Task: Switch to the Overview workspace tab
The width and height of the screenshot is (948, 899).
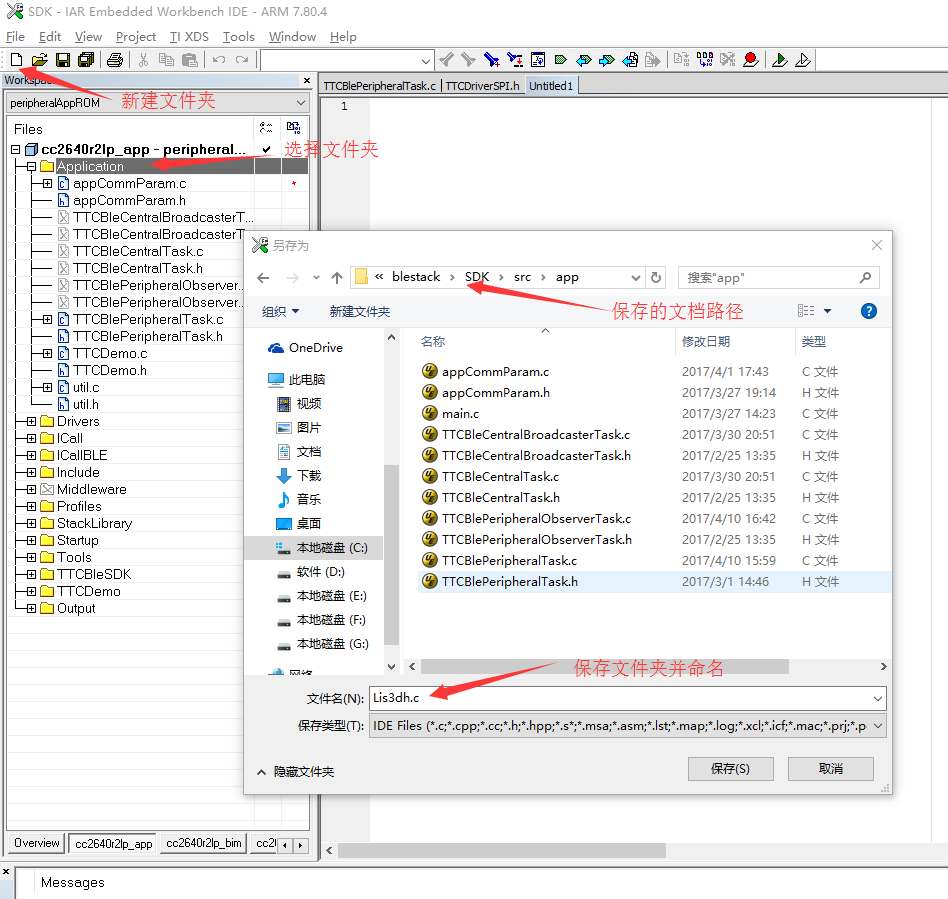Action: 37,843
